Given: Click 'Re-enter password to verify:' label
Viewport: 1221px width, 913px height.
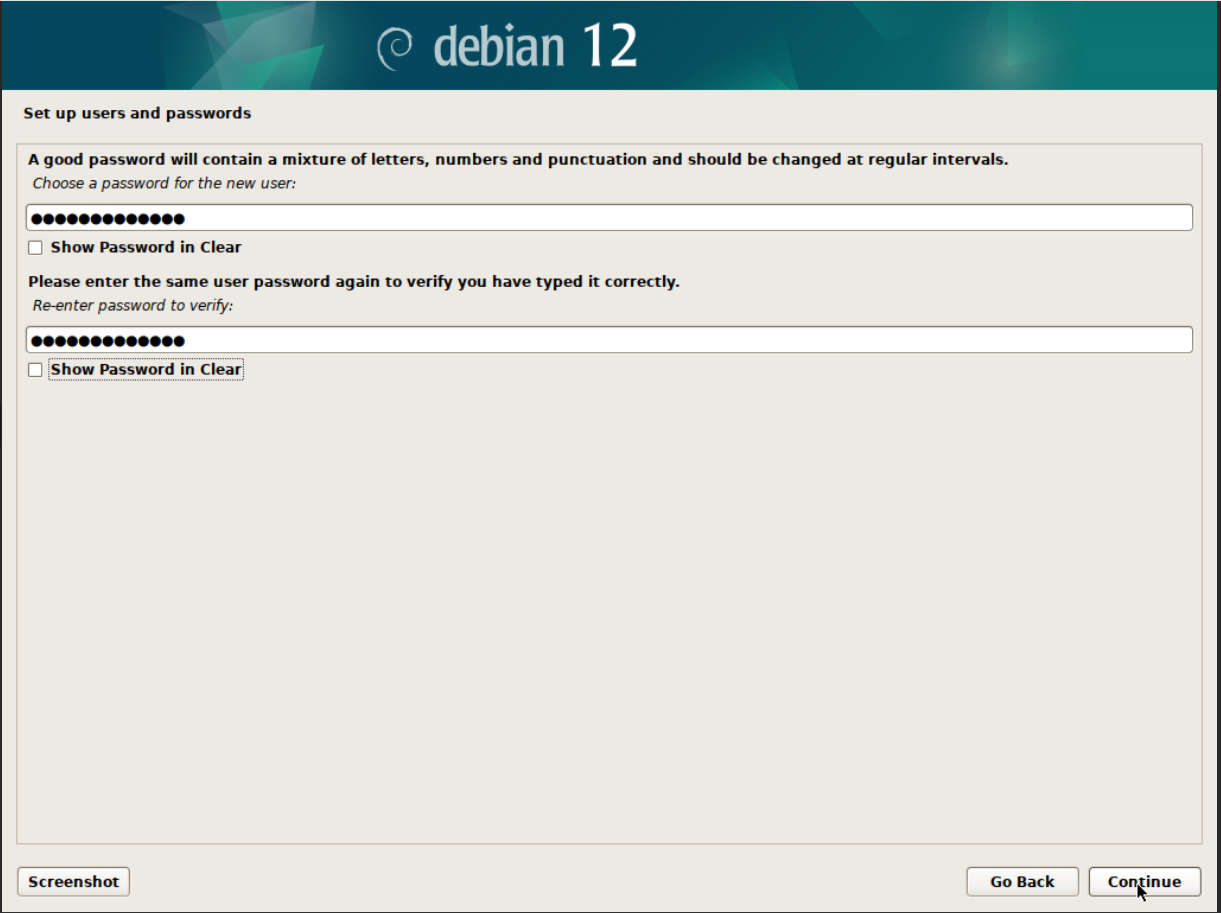Looking at the screenshot, I should (x=132, y=305).
